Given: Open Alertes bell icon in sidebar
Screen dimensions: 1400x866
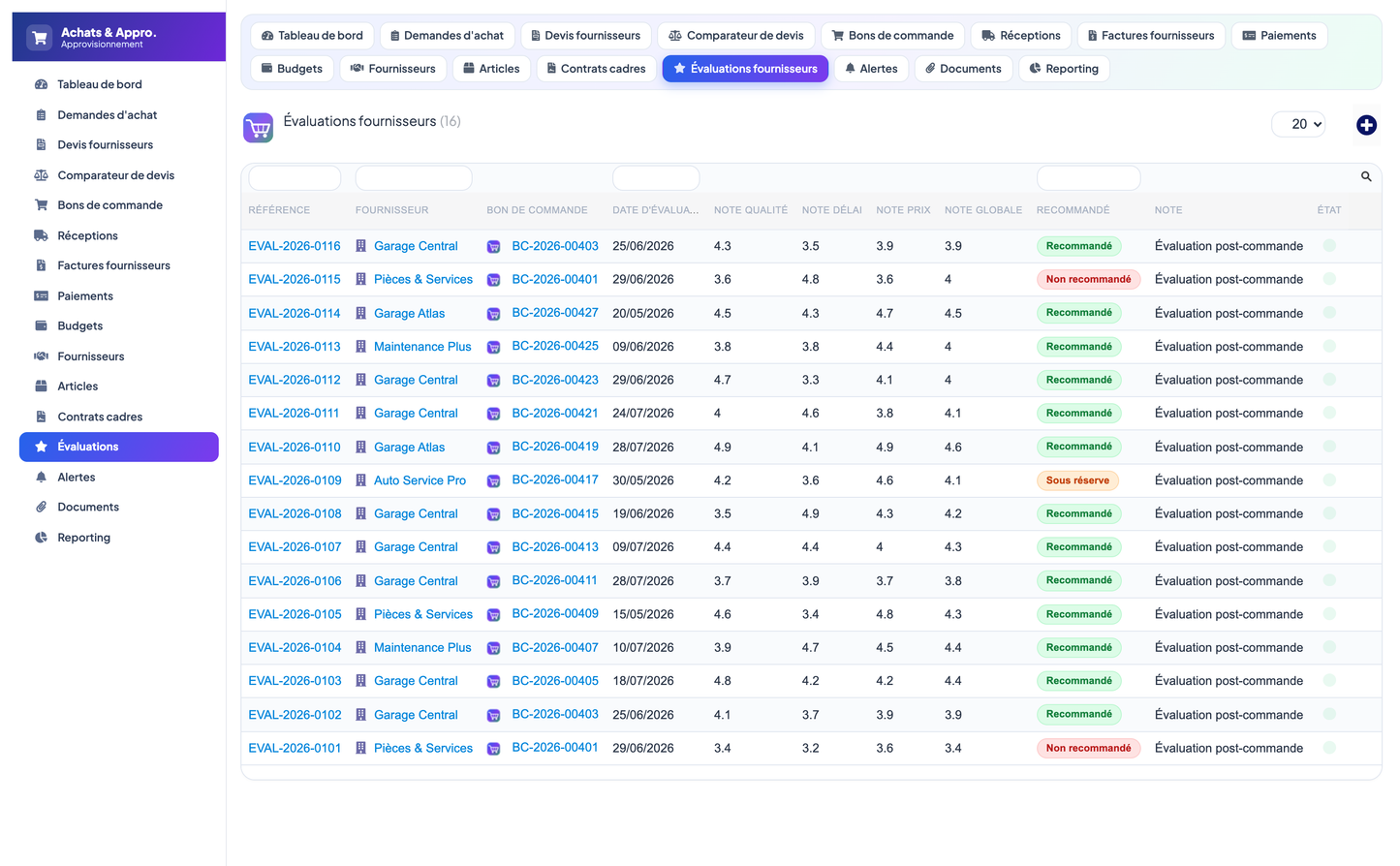Looking at the screenshot, I should [41, 477].
